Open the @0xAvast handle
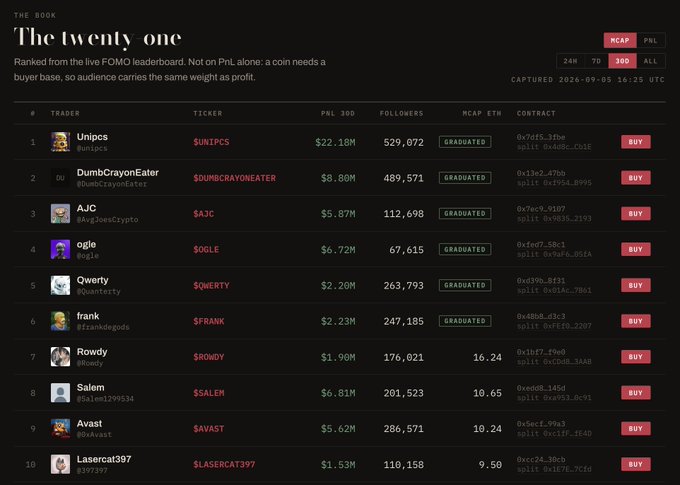 (x=94, y=435)
